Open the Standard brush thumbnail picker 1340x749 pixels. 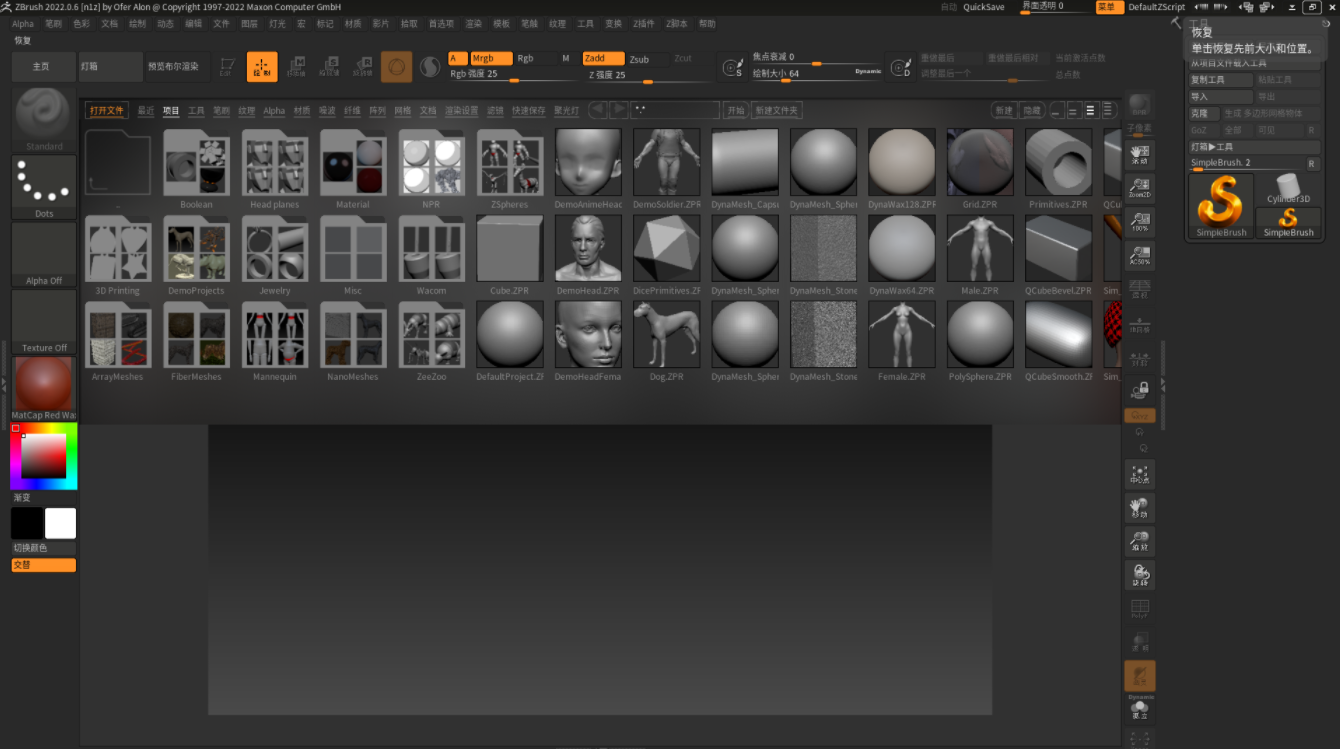pos(44,114)
